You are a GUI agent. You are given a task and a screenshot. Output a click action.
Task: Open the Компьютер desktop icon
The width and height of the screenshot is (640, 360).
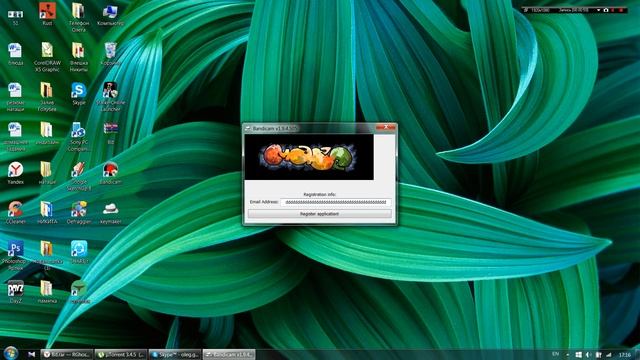pyautogui.click(x=110, y=15)
